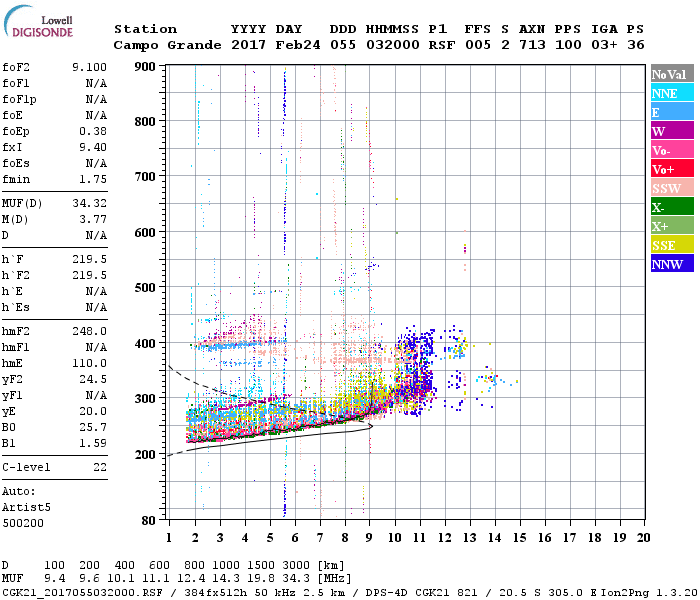The height and width of the screenshot is (600, 700).
Task: Click the fxI value 9.40
Action: pyautogui.click(x=93, y=147)
